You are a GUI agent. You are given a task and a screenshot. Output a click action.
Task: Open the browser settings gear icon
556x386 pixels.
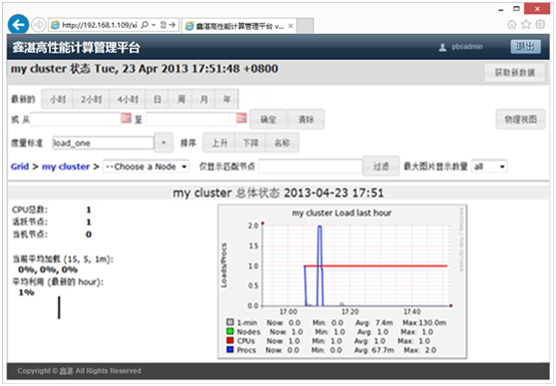pyautogui.click(x=540, y=24)
